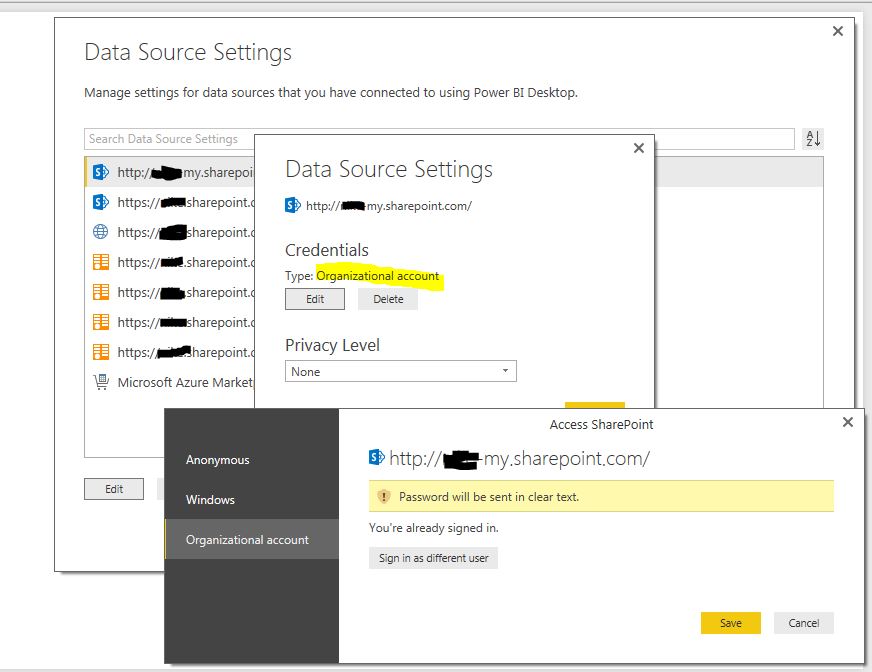This screenshot has height=672, width=872.
Task: Click the SharePoint icon of the first list row
Action: (100, 172)
